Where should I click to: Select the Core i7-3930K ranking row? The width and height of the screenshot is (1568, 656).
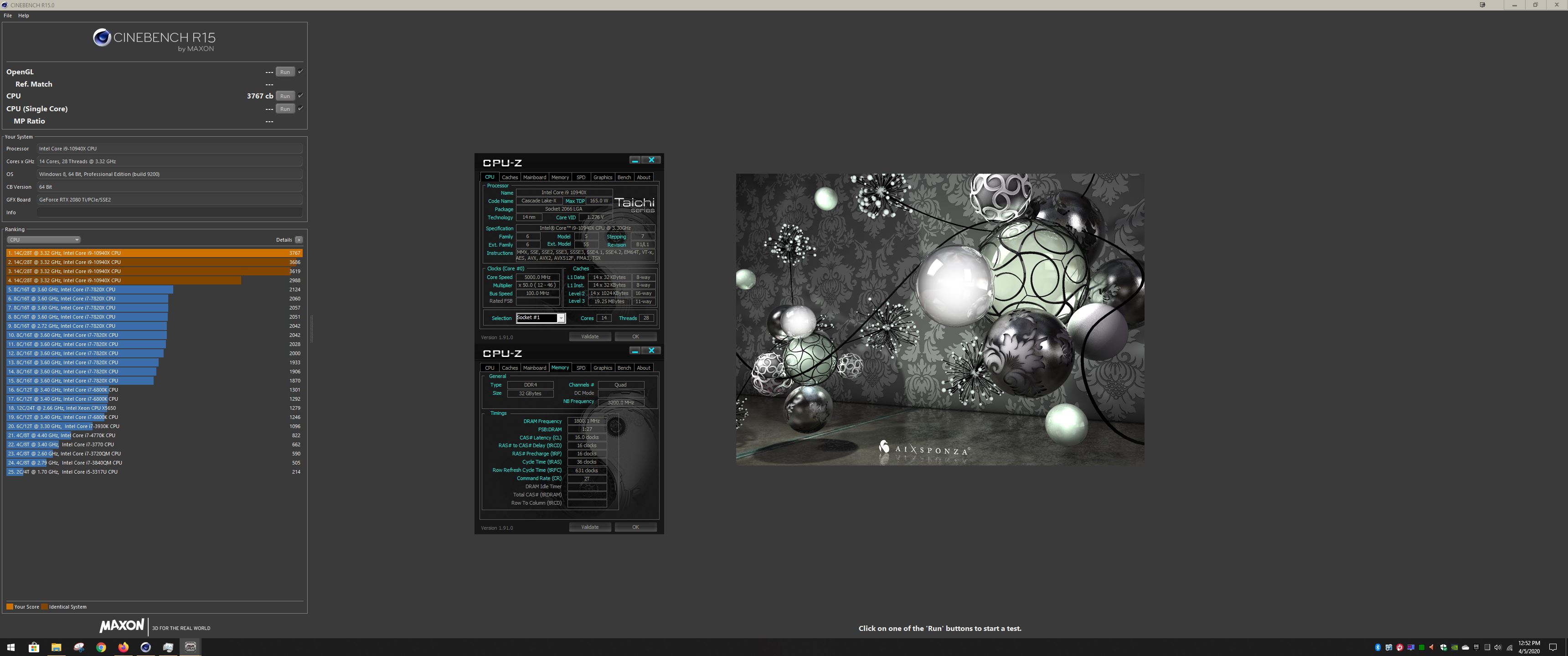coord(154,427)
